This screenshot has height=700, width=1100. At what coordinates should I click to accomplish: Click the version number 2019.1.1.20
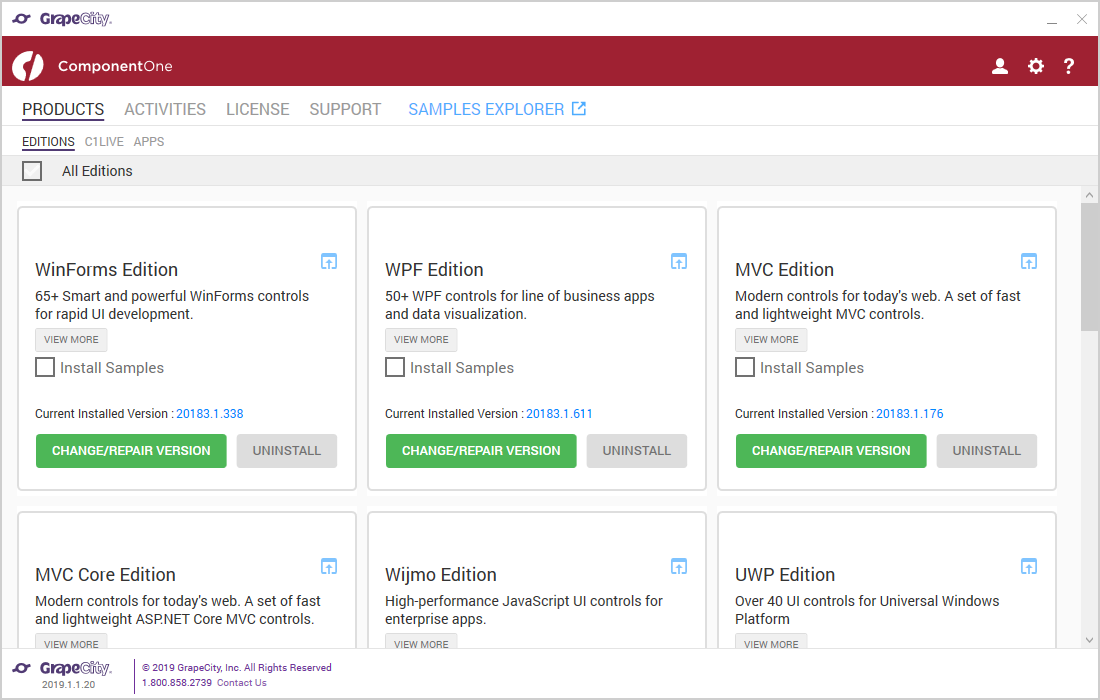68,685
